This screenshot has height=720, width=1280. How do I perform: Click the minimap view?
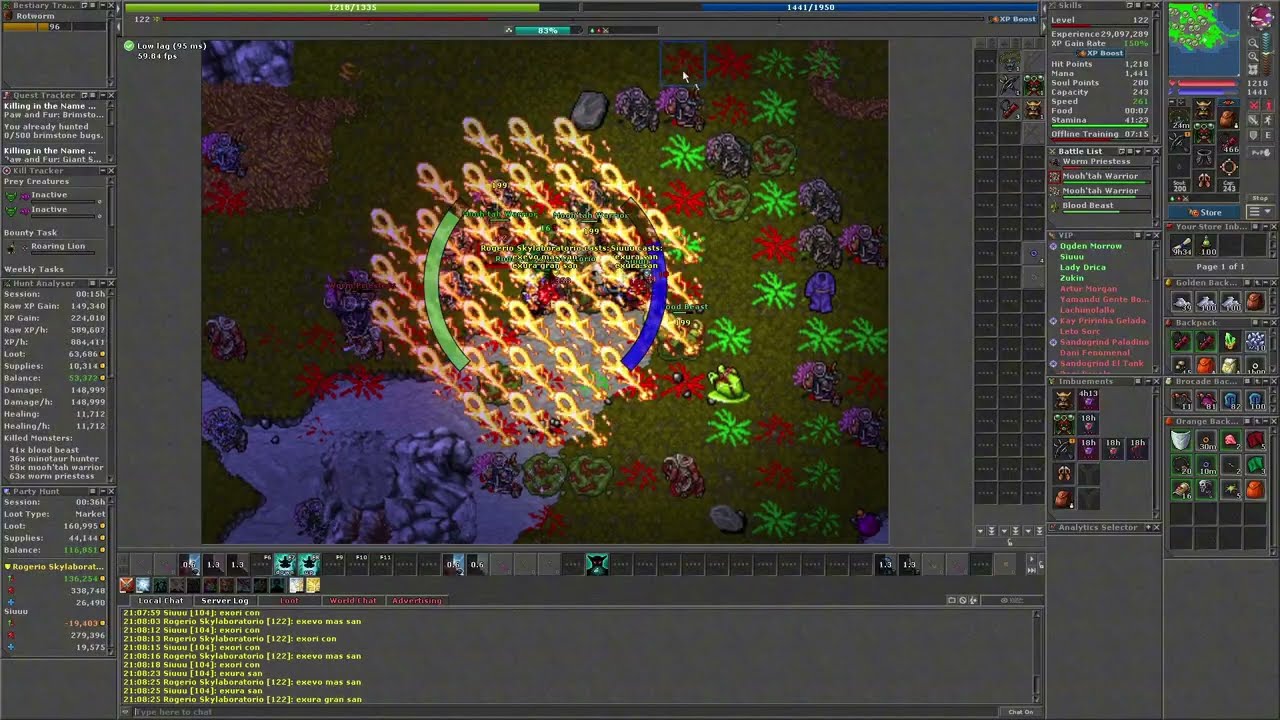tap(1204, 39)
